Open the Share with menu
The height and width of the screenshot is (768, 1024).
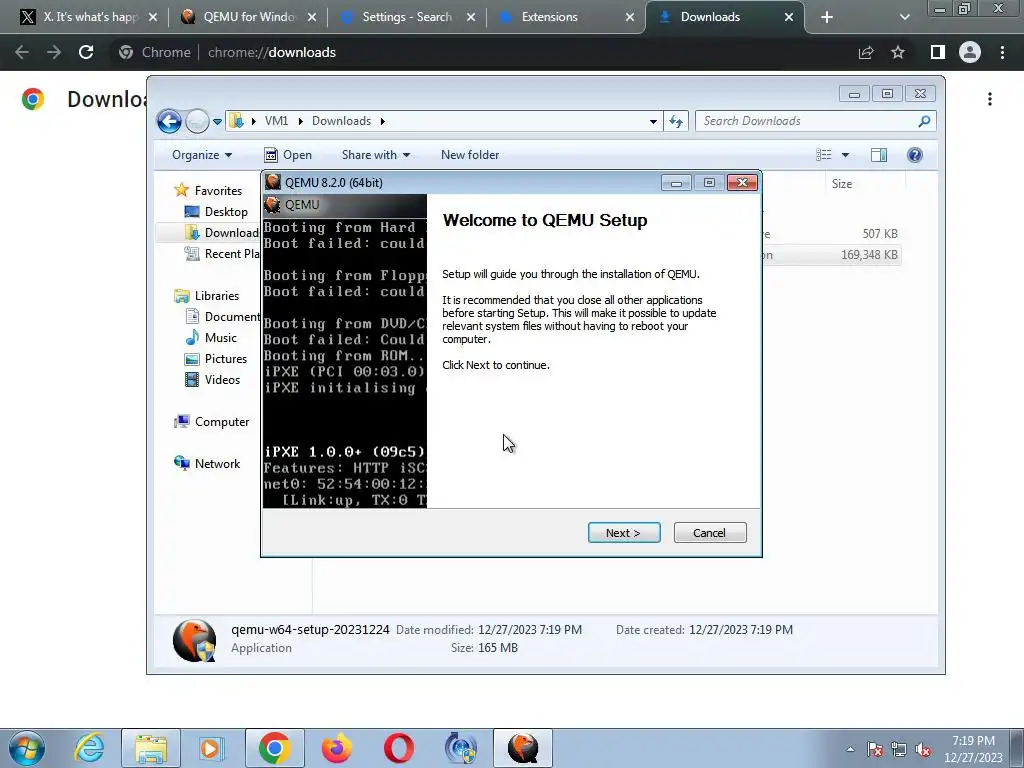(376, 155)
